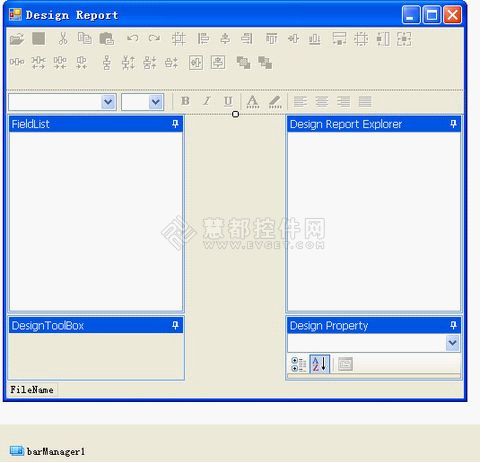Toggle the Bold formatting button
Image resolution: width=481 pixels, height=463 pixels.
tap(185, 101)
